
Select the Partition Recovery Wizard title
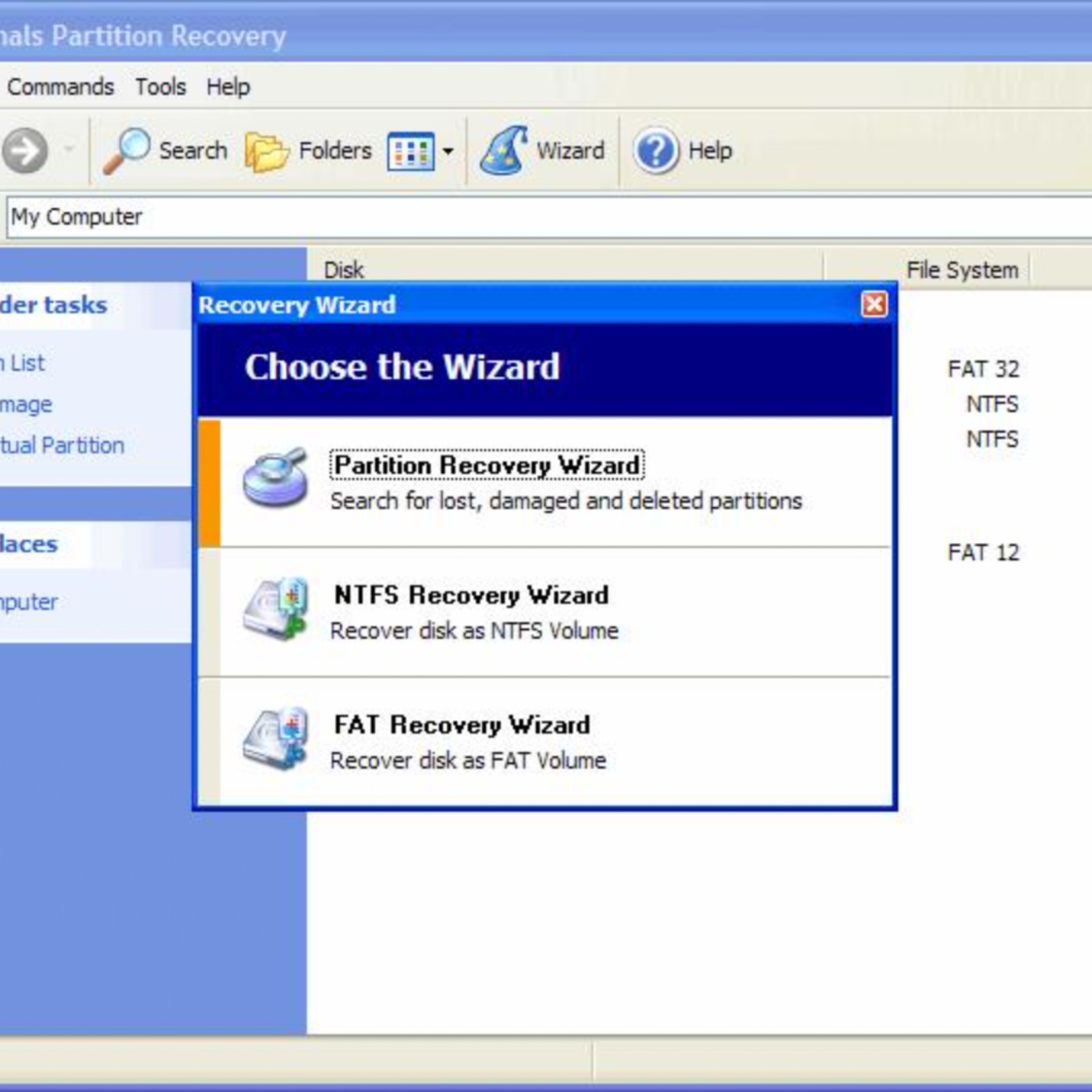point(487,465)
